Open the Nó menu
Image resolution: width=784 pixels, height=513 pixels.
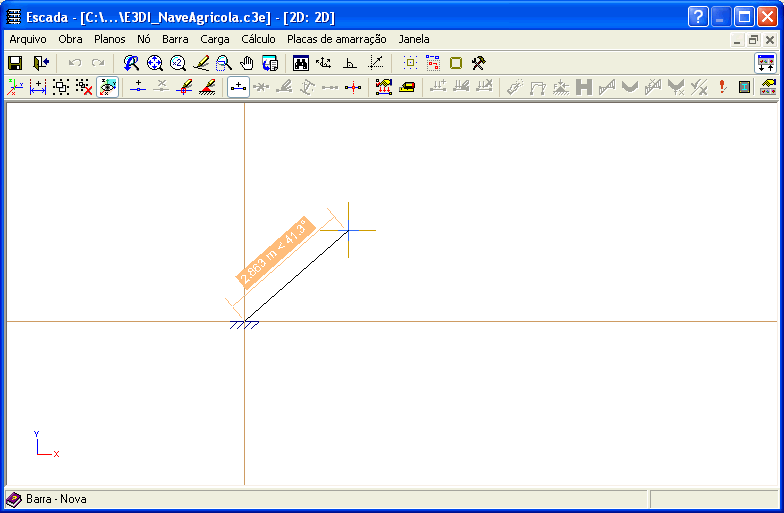(x=144, y=39)
